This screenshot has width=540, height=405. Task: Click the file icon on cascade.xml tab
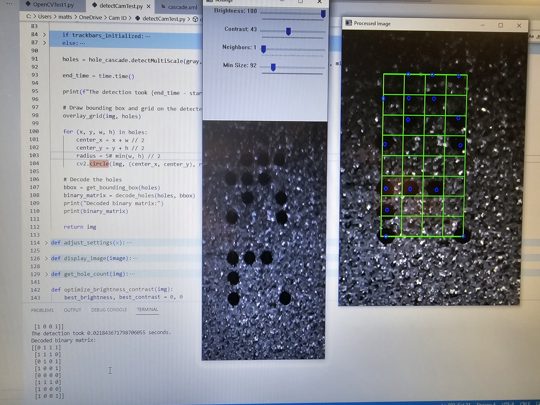pyautogui.click(x=164, y=6)
